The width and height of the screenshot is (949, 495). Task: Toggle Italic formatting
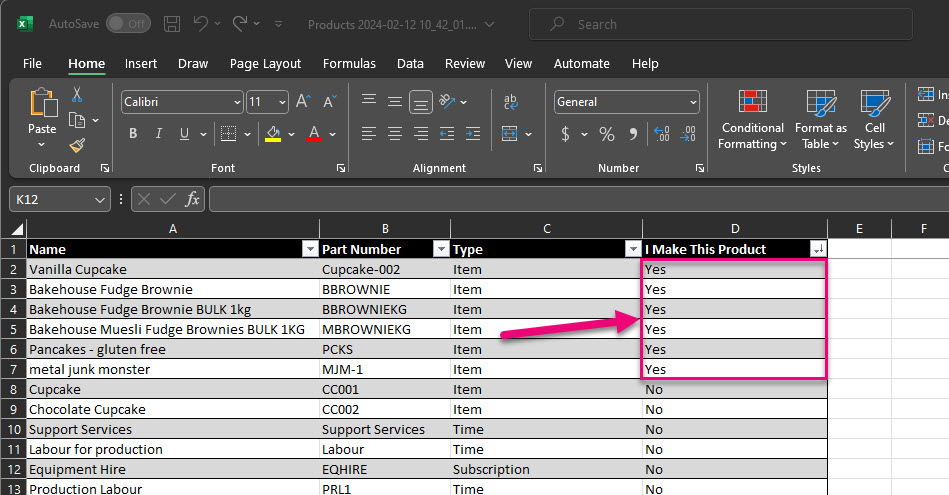coord(158,134)
